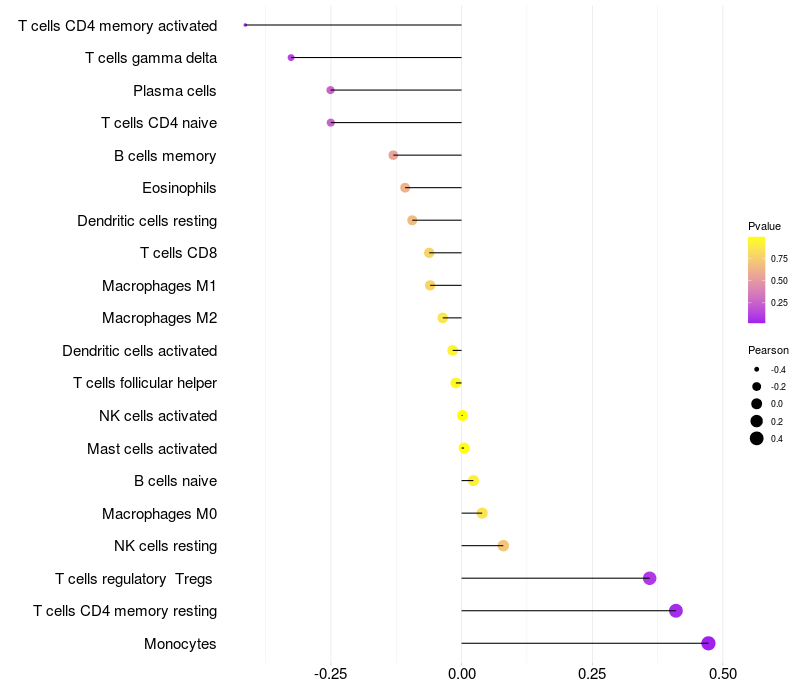
Task: Click the Pvalue legend title
Action: 764,226
